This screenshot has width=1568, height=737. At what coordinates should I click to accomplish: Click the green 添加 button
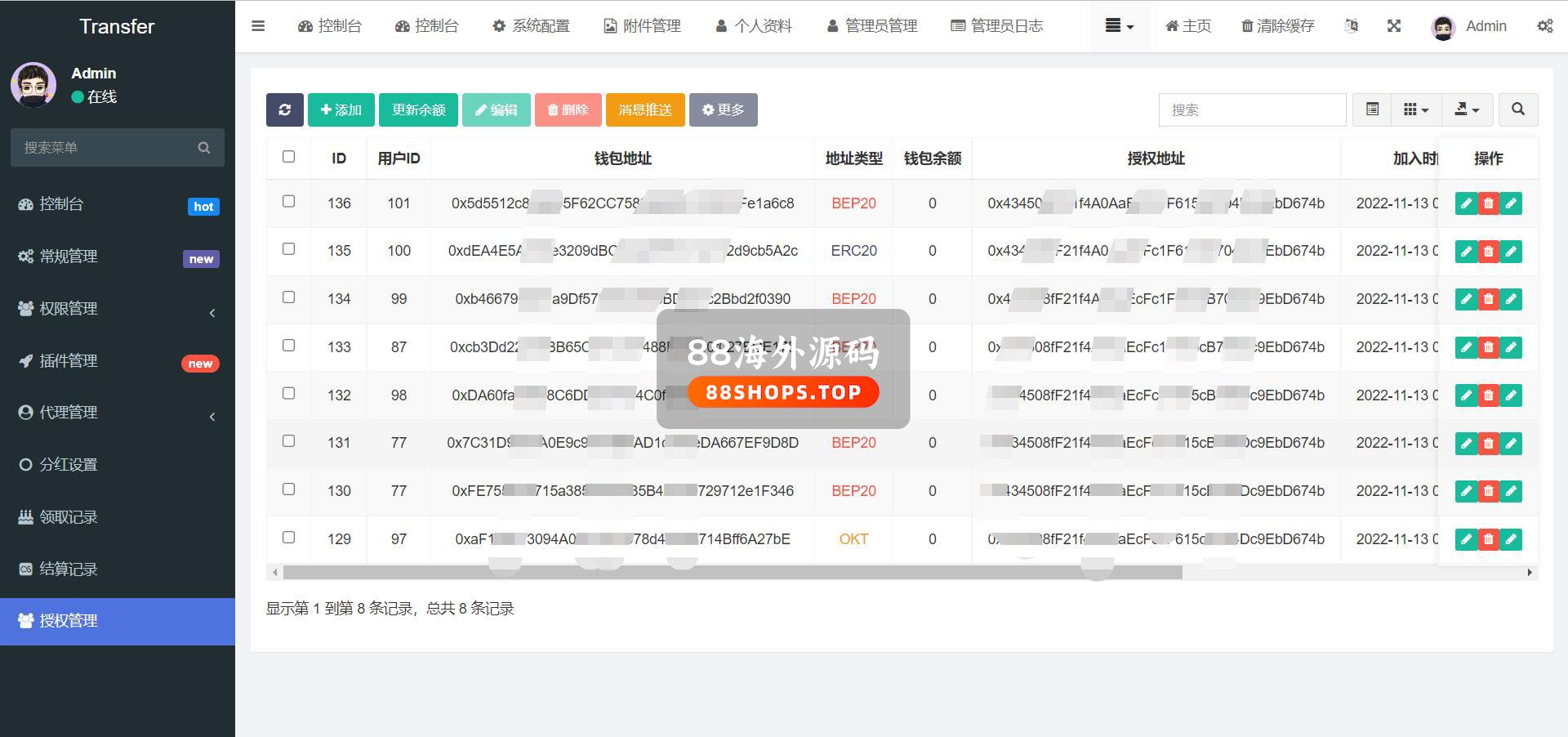coord(341,109)
